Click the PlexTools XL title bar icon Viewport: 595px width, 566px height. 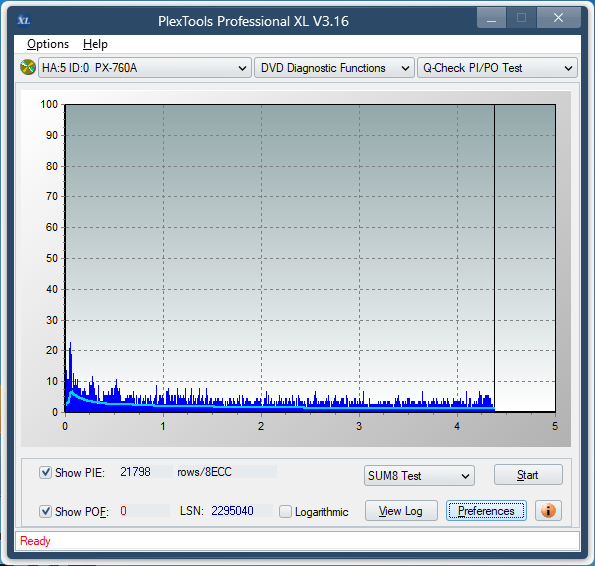[x=24, y=20]
